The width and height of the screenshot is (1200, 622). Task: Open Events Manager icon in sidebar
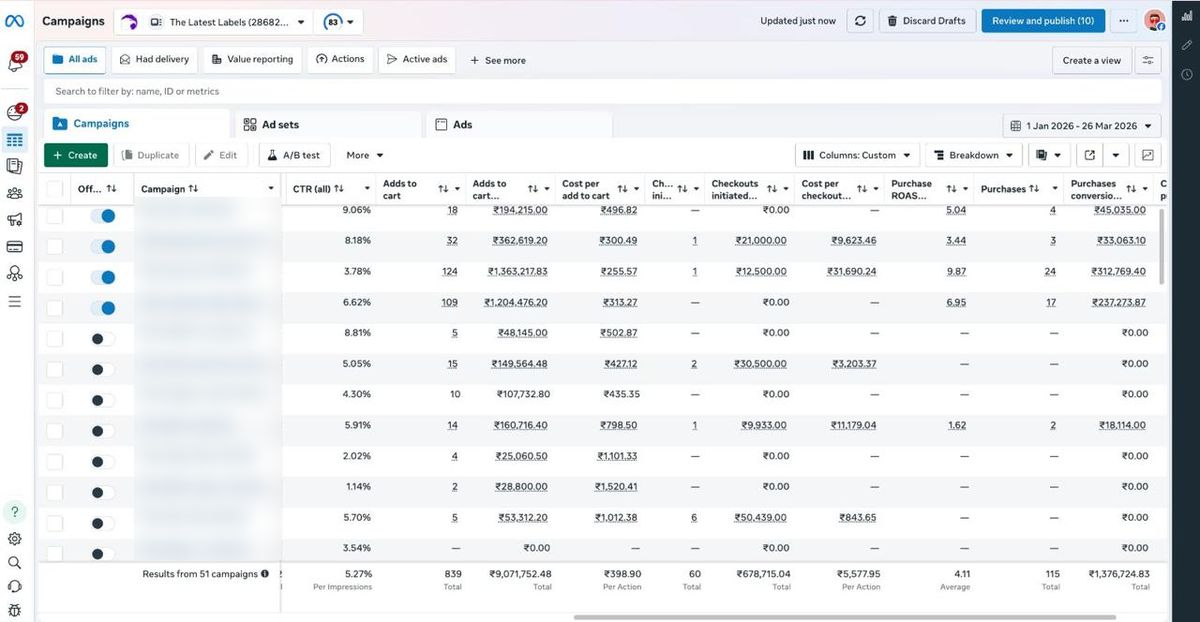[x=14, y=273]
